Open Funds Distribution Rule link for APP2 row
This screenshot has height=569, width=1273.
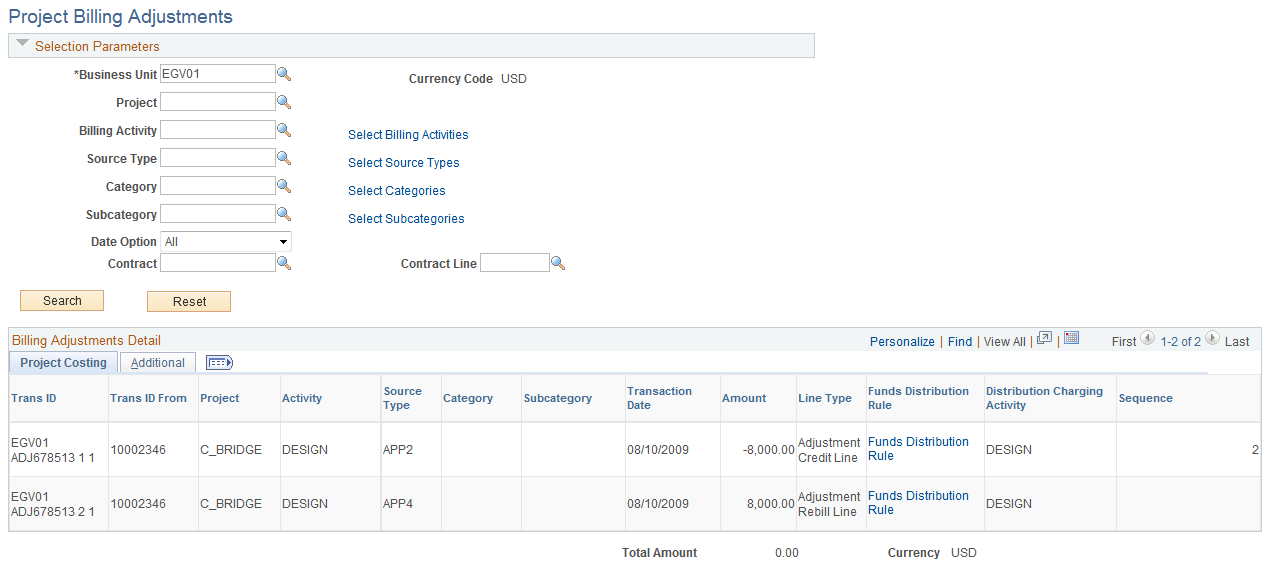918,449
